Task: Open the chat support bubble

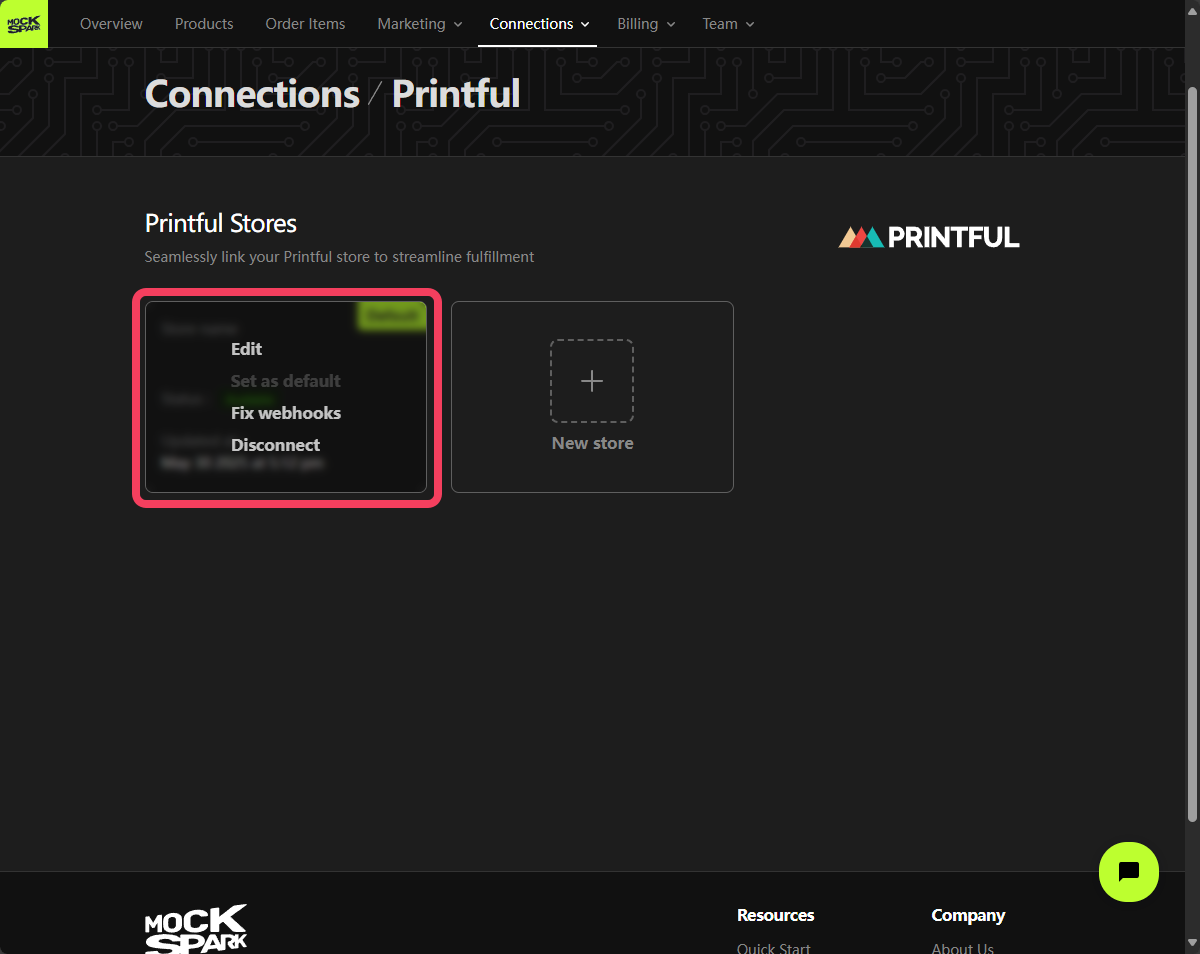Action: click(1129, 872)
